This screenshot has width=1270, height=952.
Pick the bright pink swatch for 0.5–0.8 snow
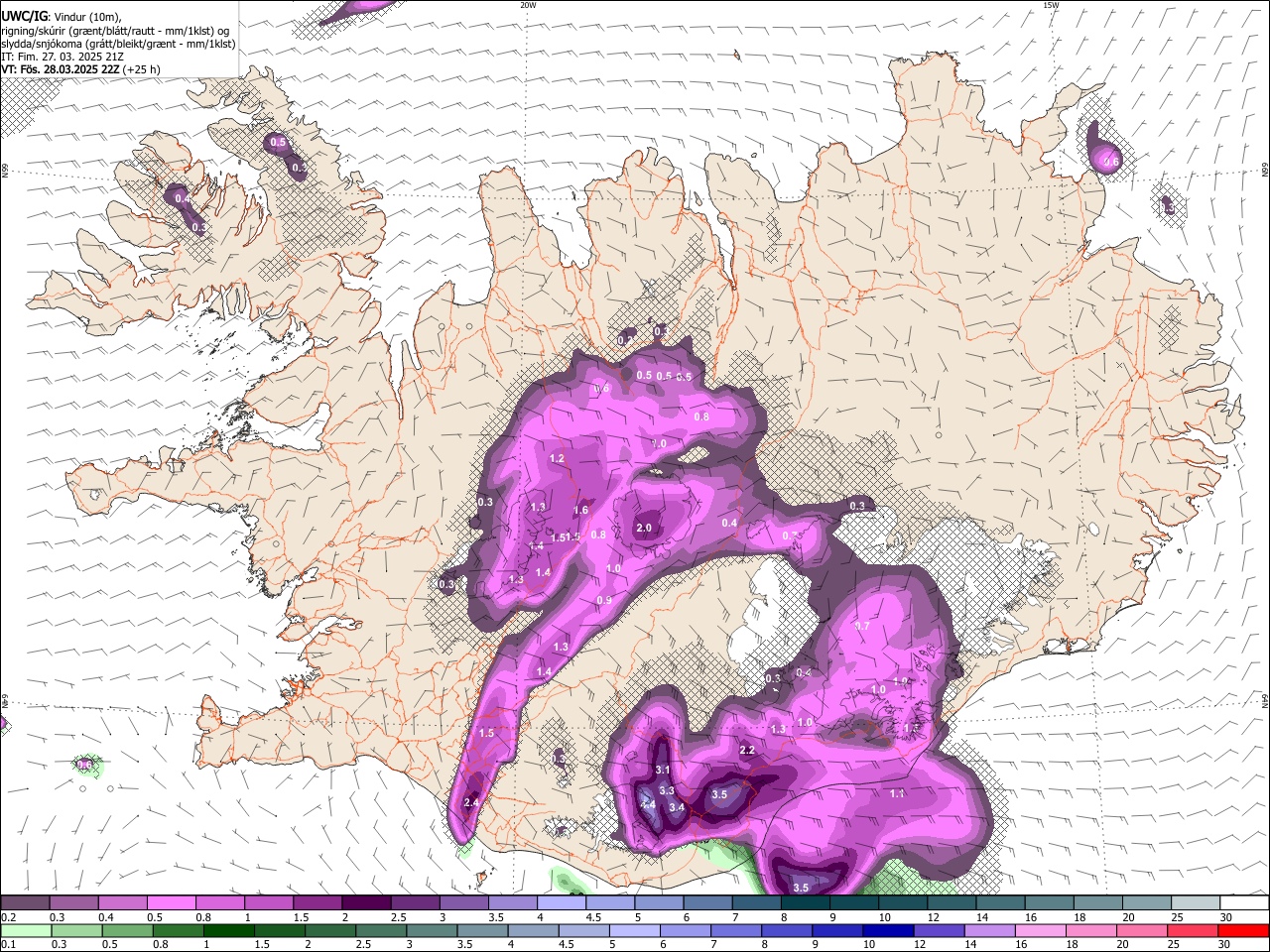click(x=172, y=902)
